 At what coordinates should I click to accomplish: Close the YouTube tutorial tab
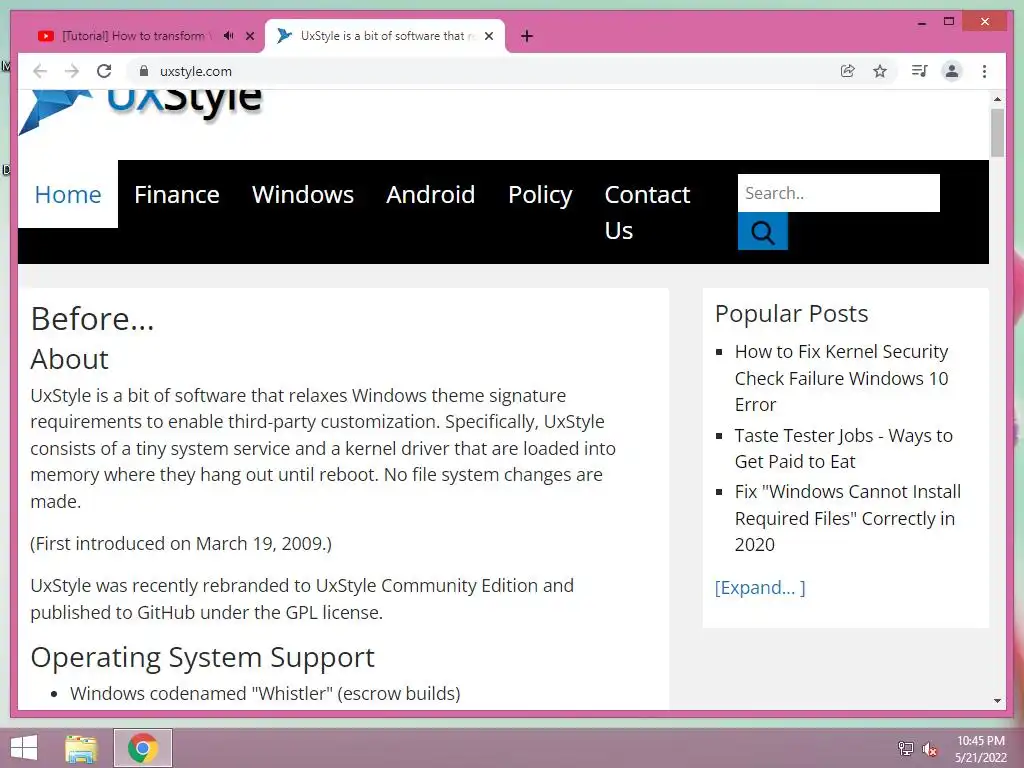250,36
